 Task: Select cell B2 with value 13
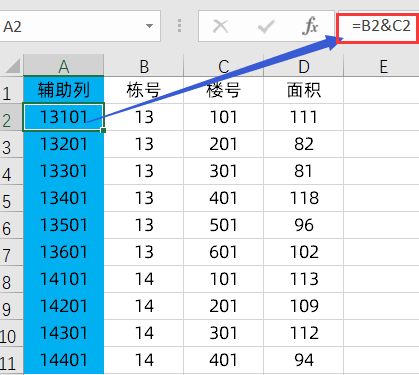tap(144, 117)
